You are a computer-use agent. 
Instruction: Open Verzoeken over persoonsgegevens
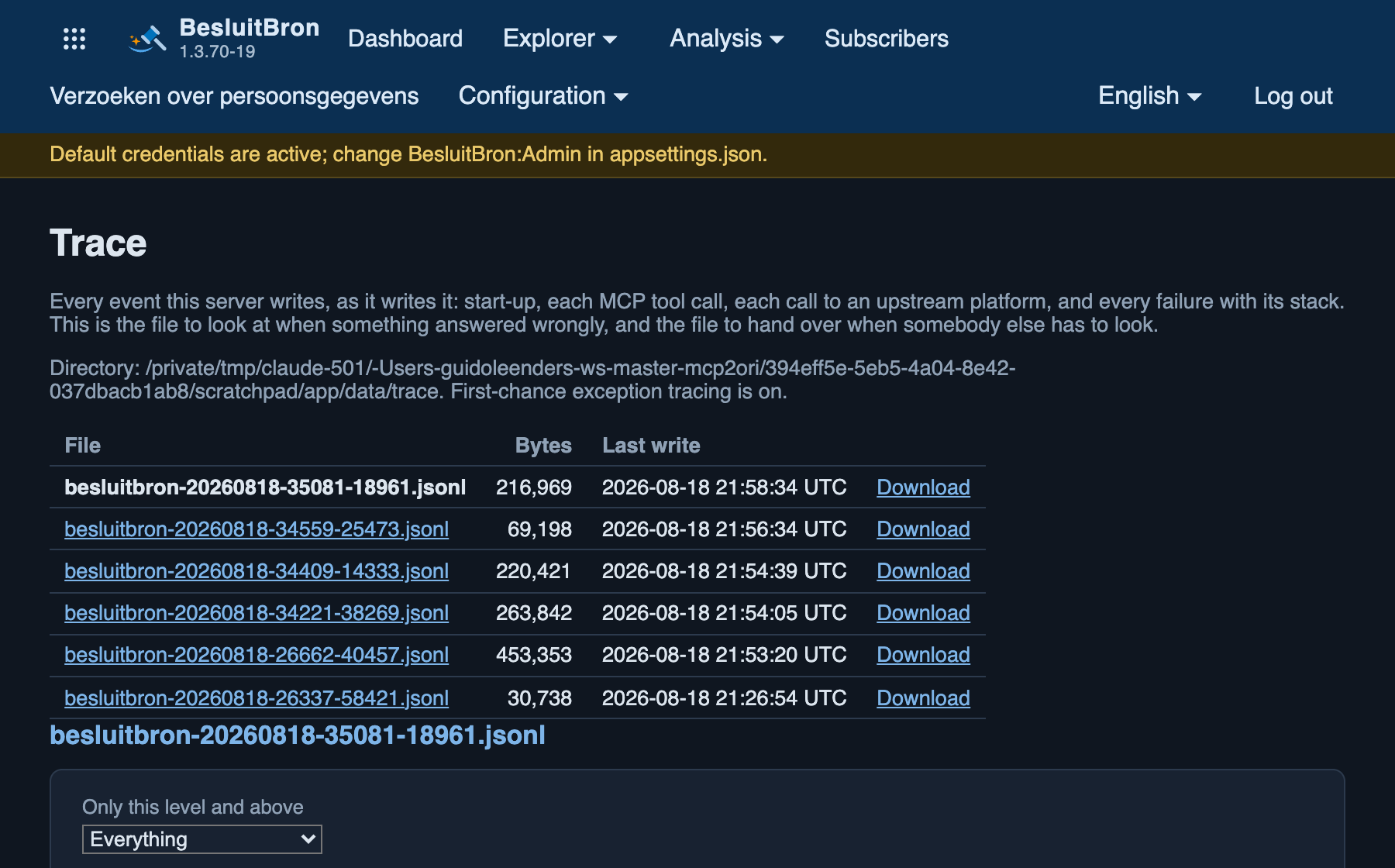tap(234, 96)
